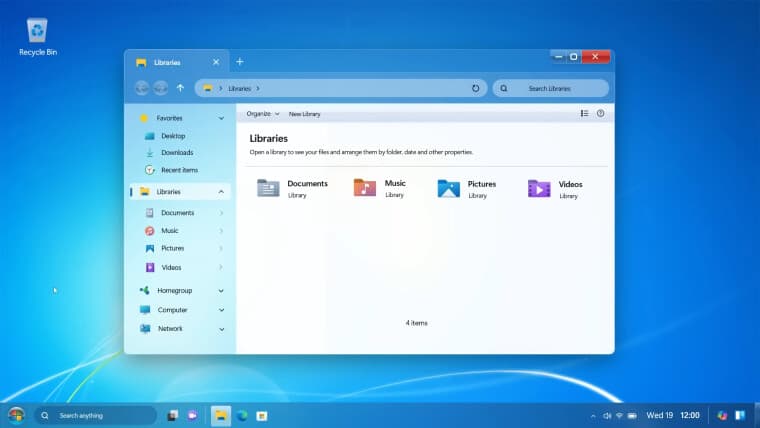Open Task View on the taskbar
Screen dimensions: 760x428
point(172,415)
